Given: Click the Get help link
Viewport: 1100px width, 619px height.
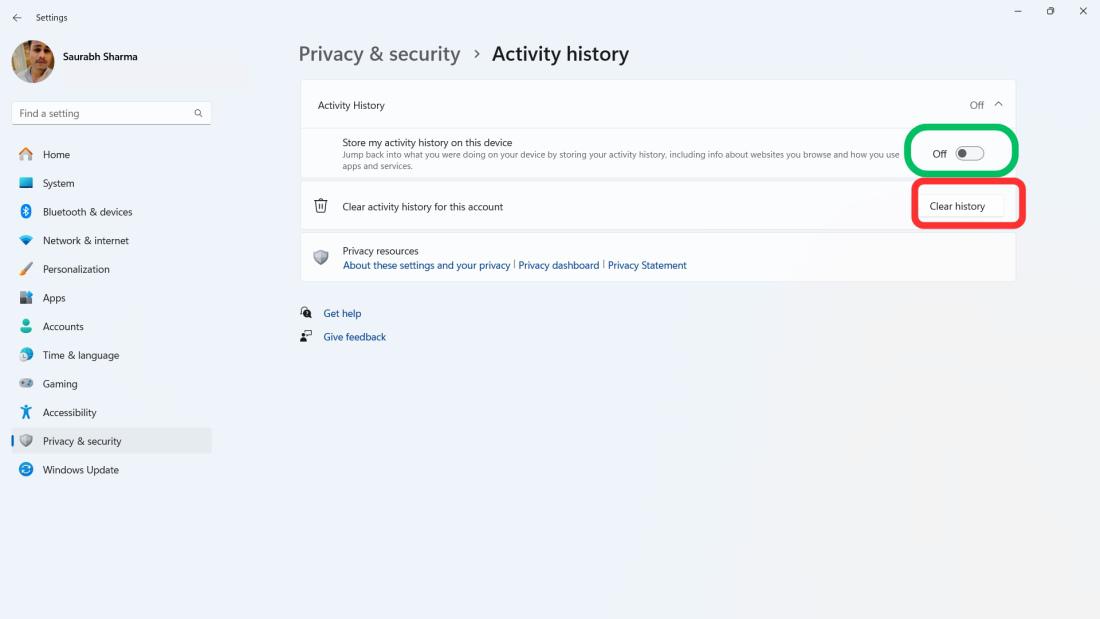Looking at the screenshot, I should pos(342,313).
